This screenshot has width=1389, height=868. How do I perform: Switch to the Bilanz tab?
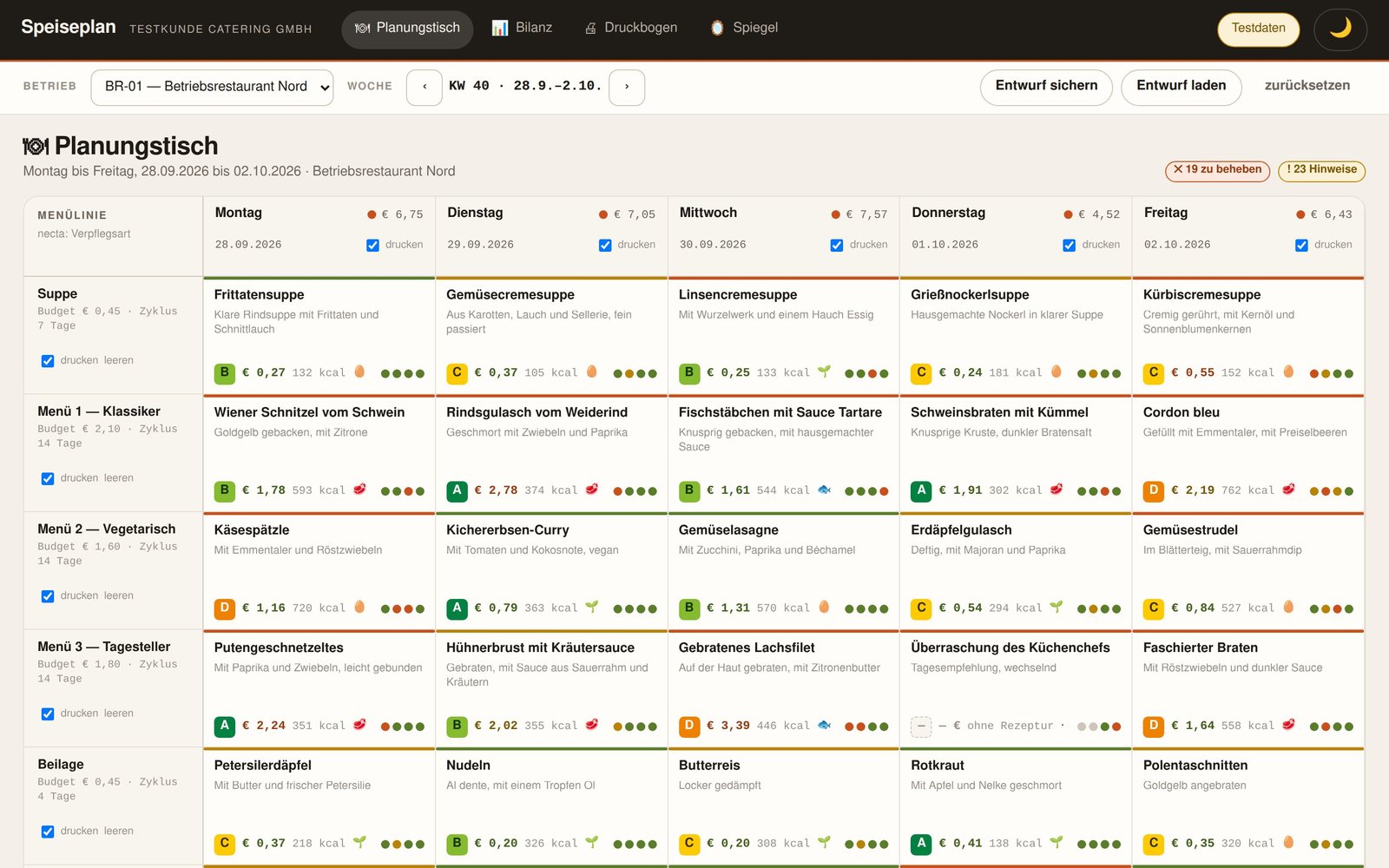[x=522, y=29]
